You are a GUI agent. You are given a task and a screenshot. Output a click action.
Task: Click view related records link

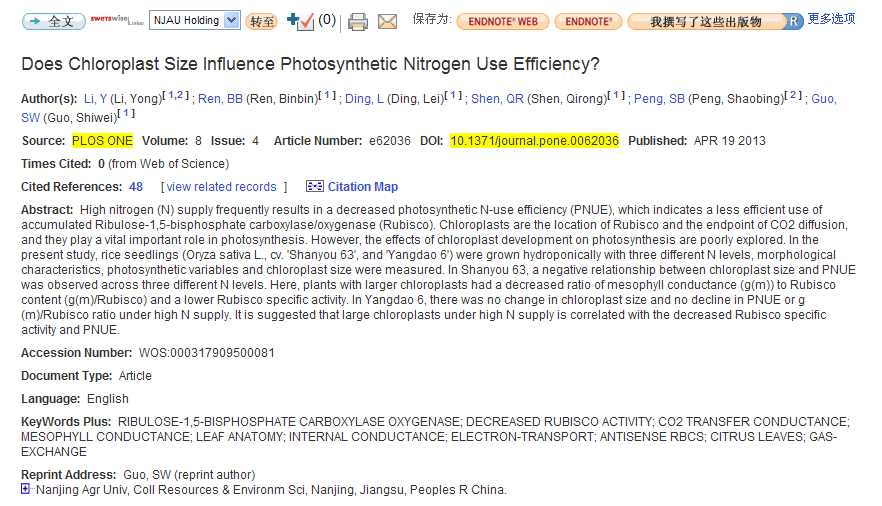[222, 186]
